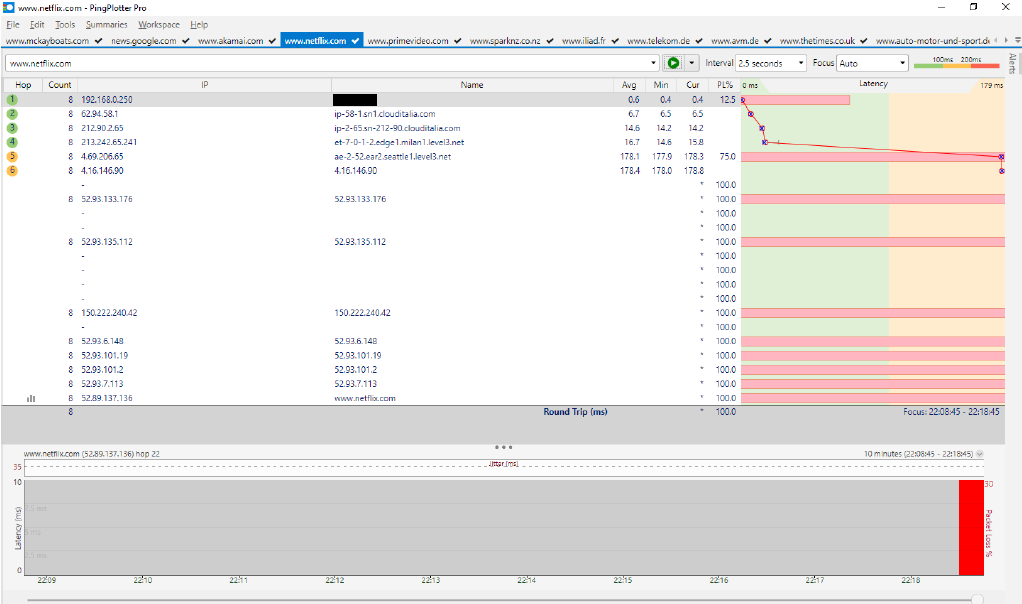Click the Min column header
The height and width of the screenshot is (604, 1022).
click(661, 85)
